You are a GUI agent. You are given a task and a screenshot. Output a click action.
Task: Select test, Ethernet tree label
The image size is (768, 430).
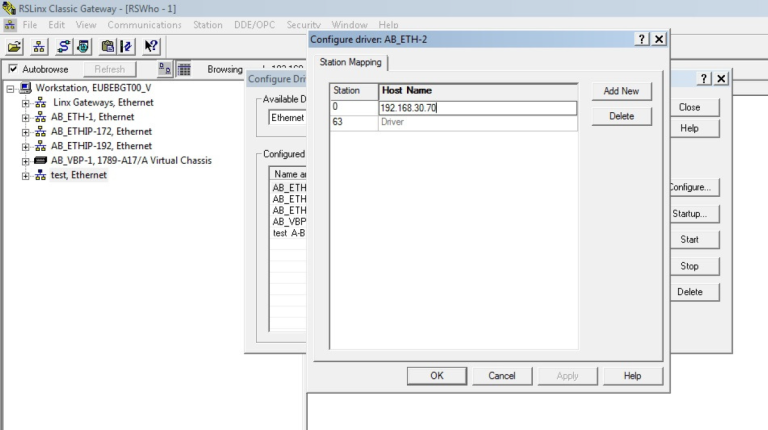tap(78, 175)
